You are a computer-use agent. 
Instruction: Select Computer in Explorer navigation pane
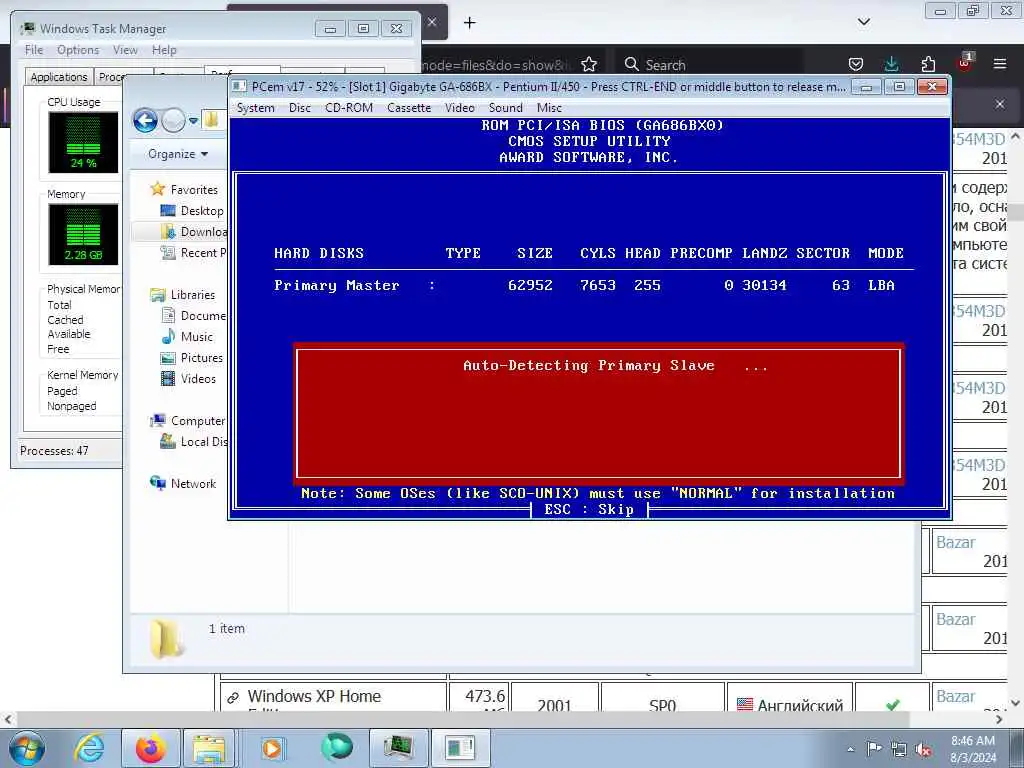coord(198,421)
